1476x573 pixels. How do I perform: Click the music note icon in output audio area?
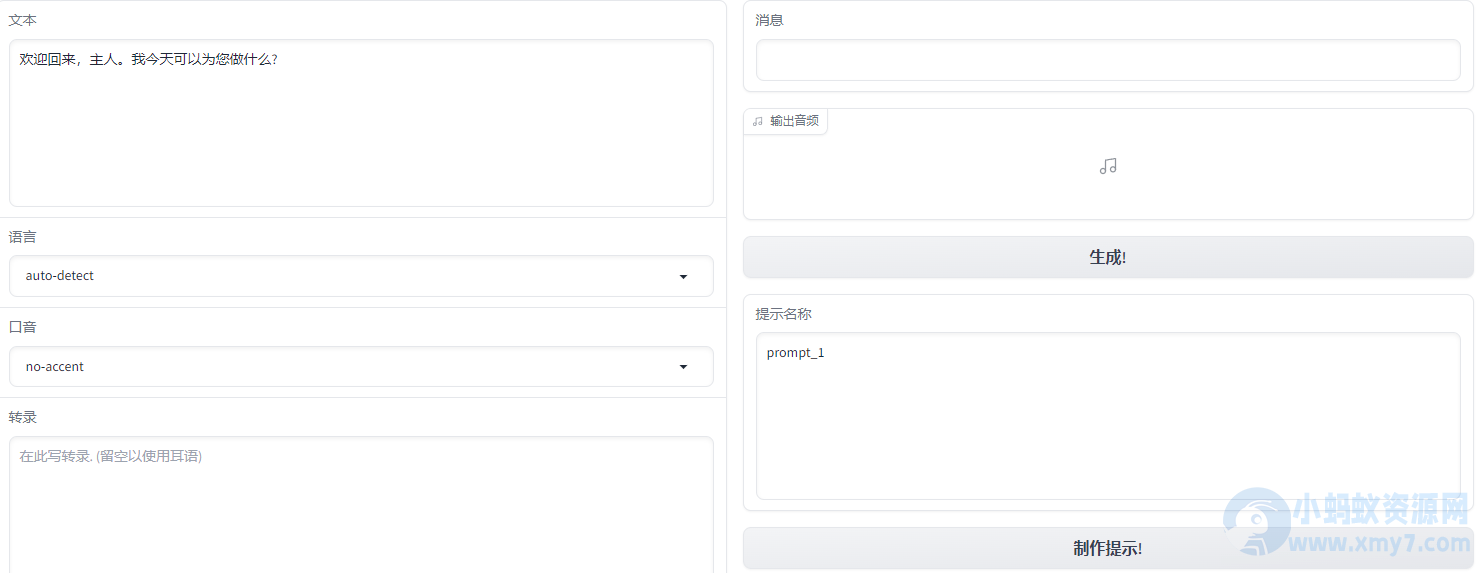[x=1108, y=166]
